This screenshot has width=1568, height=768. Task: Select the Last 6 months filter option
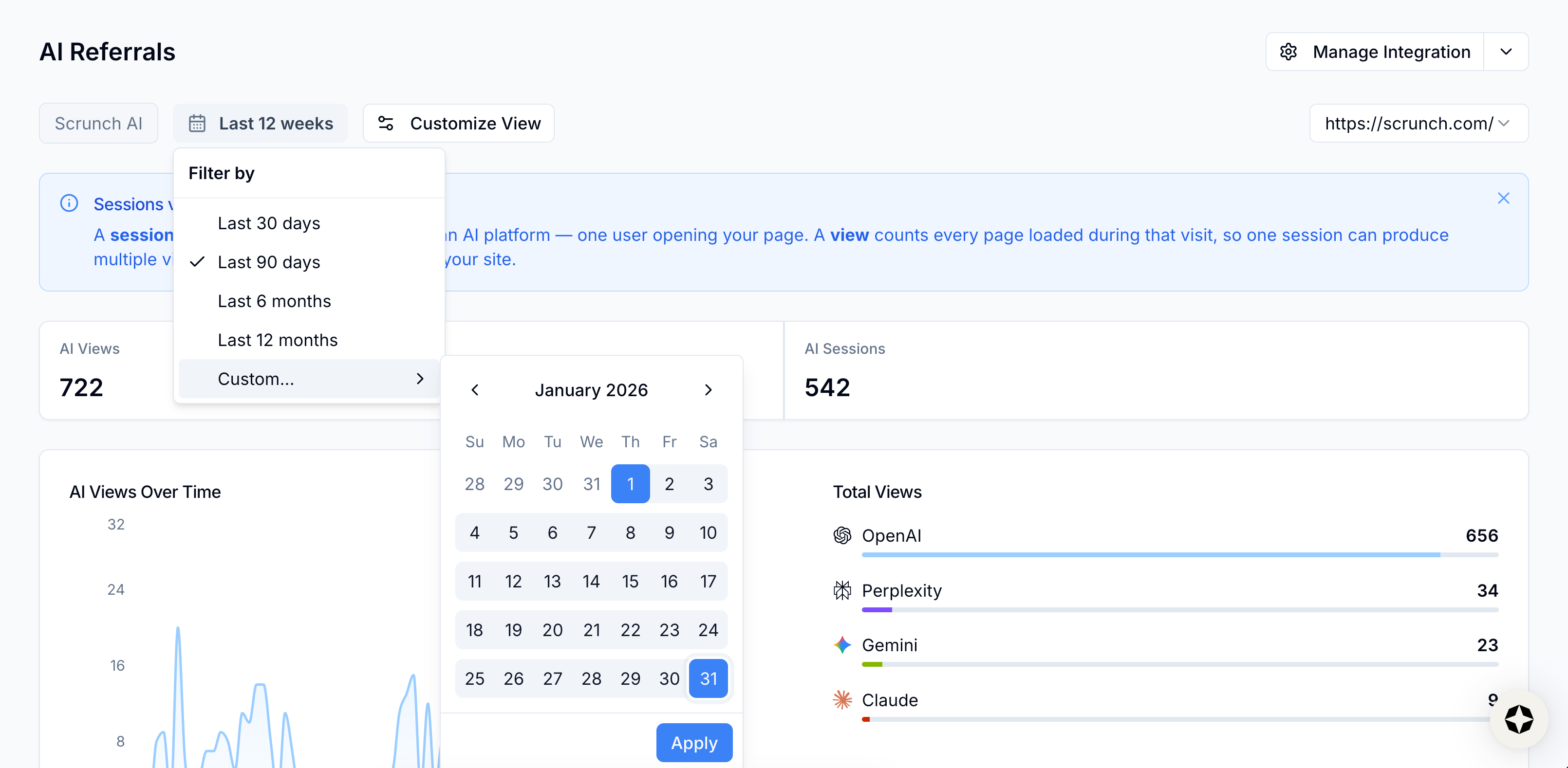(x=274, y=301)
